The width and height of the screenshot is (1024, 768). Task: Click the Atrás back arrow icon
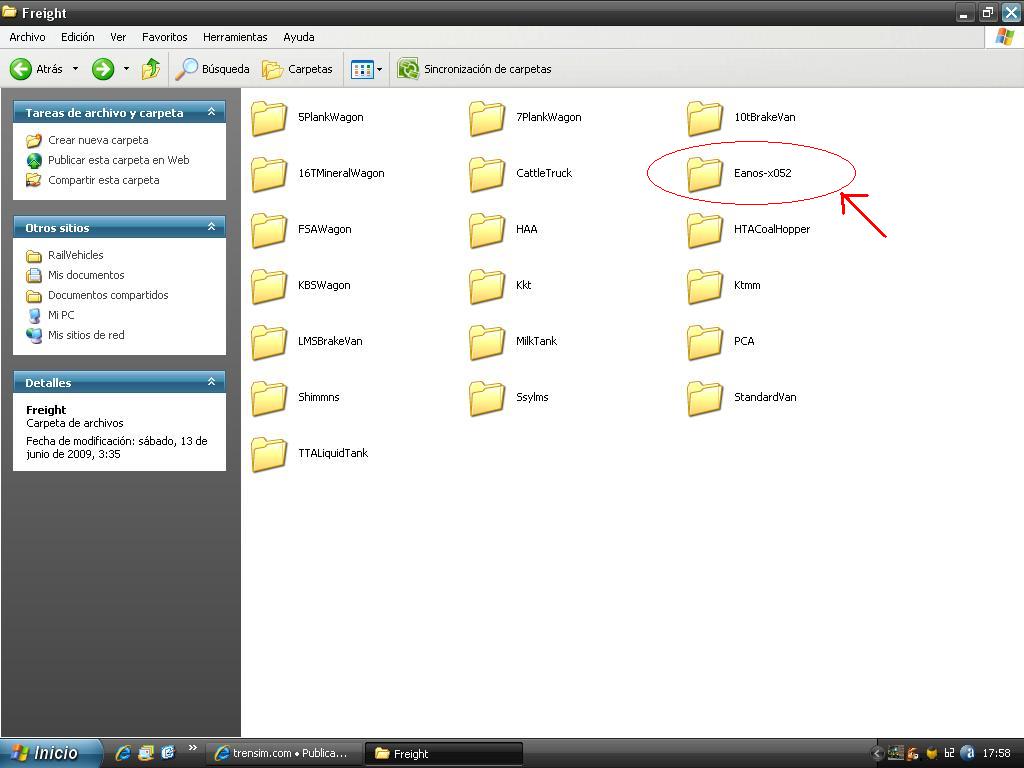click(x=21, y=69)
